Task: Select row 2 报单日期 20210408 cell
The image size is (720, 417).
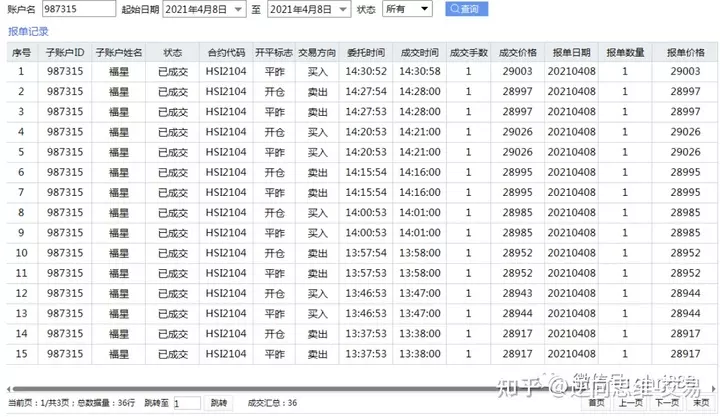Action: (571, 91)
